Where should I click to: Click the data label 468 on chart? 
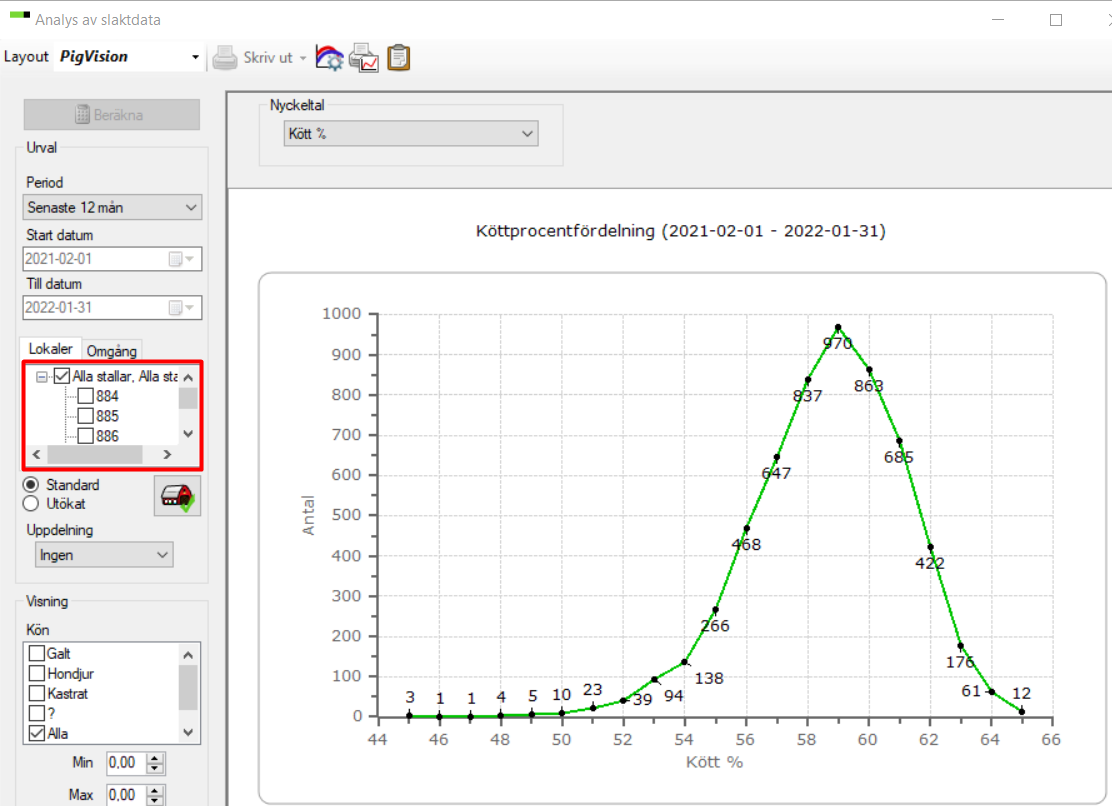pos(746,544)
